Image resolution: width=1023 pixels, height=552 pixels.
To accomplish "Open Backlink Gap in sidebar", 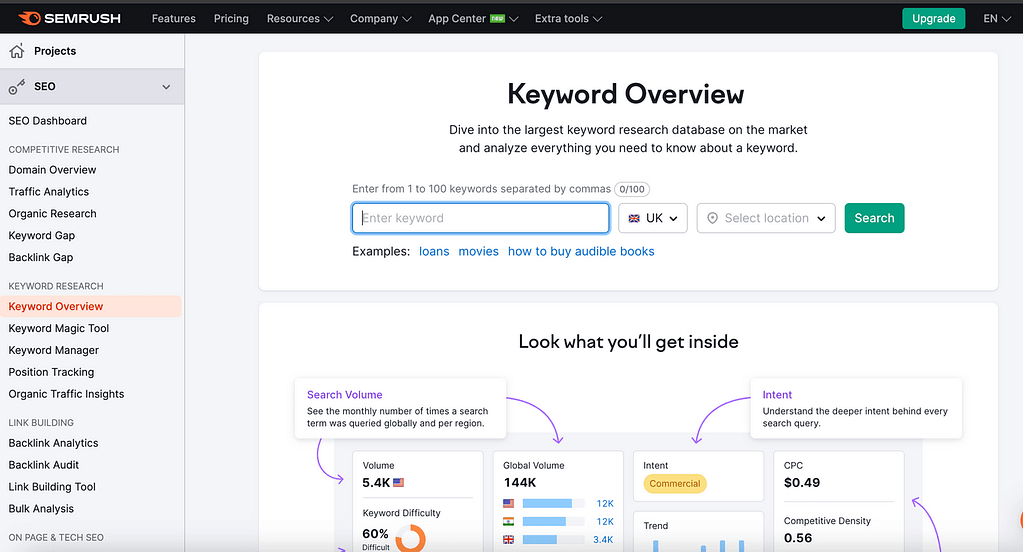I will 40,257.
